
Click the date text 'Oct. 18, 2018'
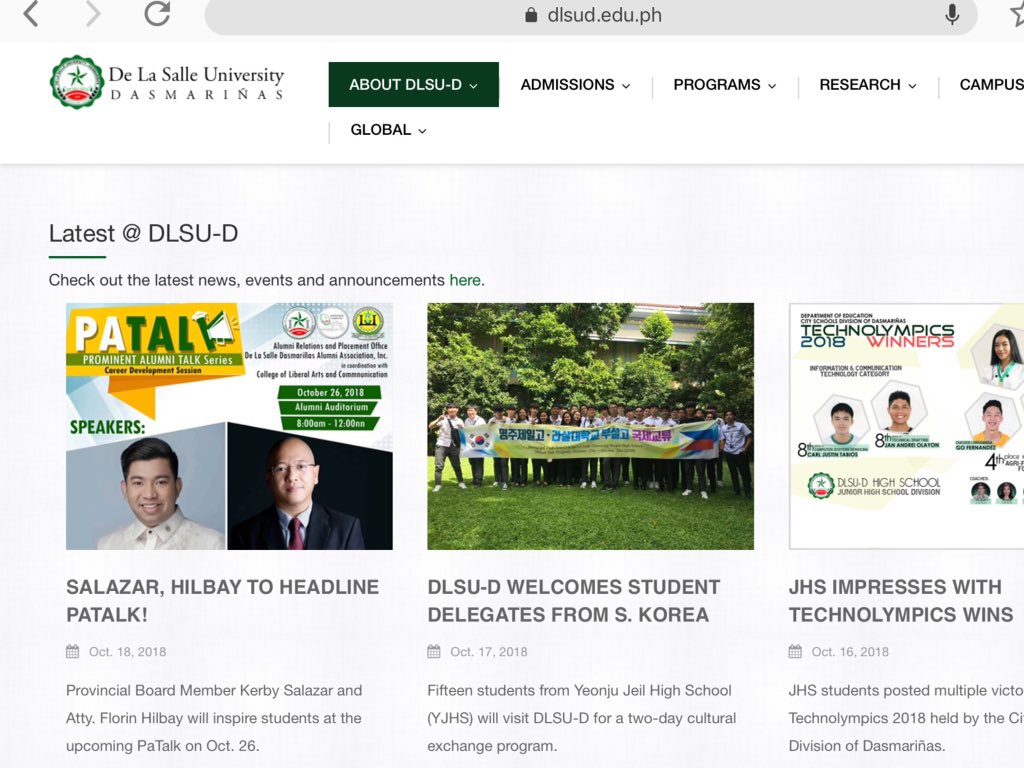127,652
